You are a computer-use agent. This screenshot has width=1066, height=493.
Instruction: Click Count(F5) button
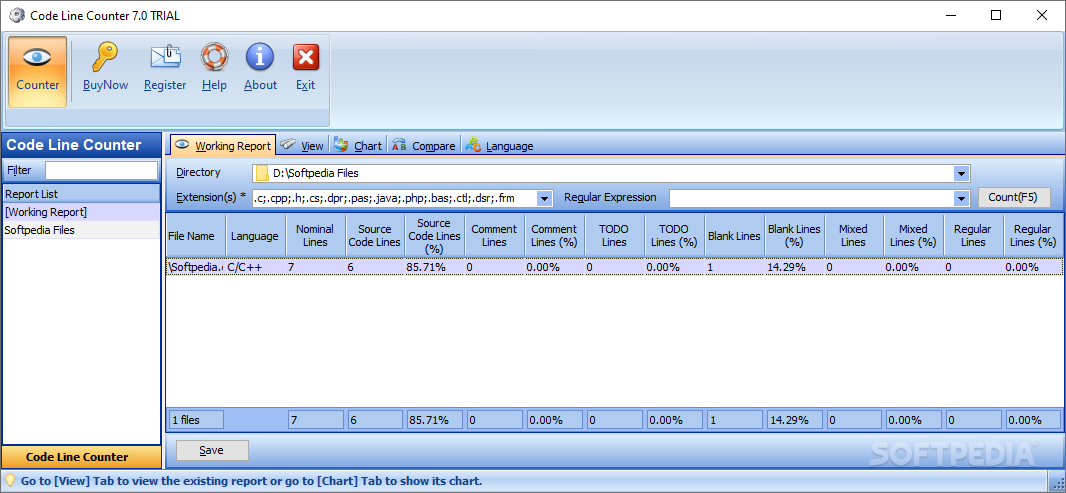click(x=1014, y=198)
